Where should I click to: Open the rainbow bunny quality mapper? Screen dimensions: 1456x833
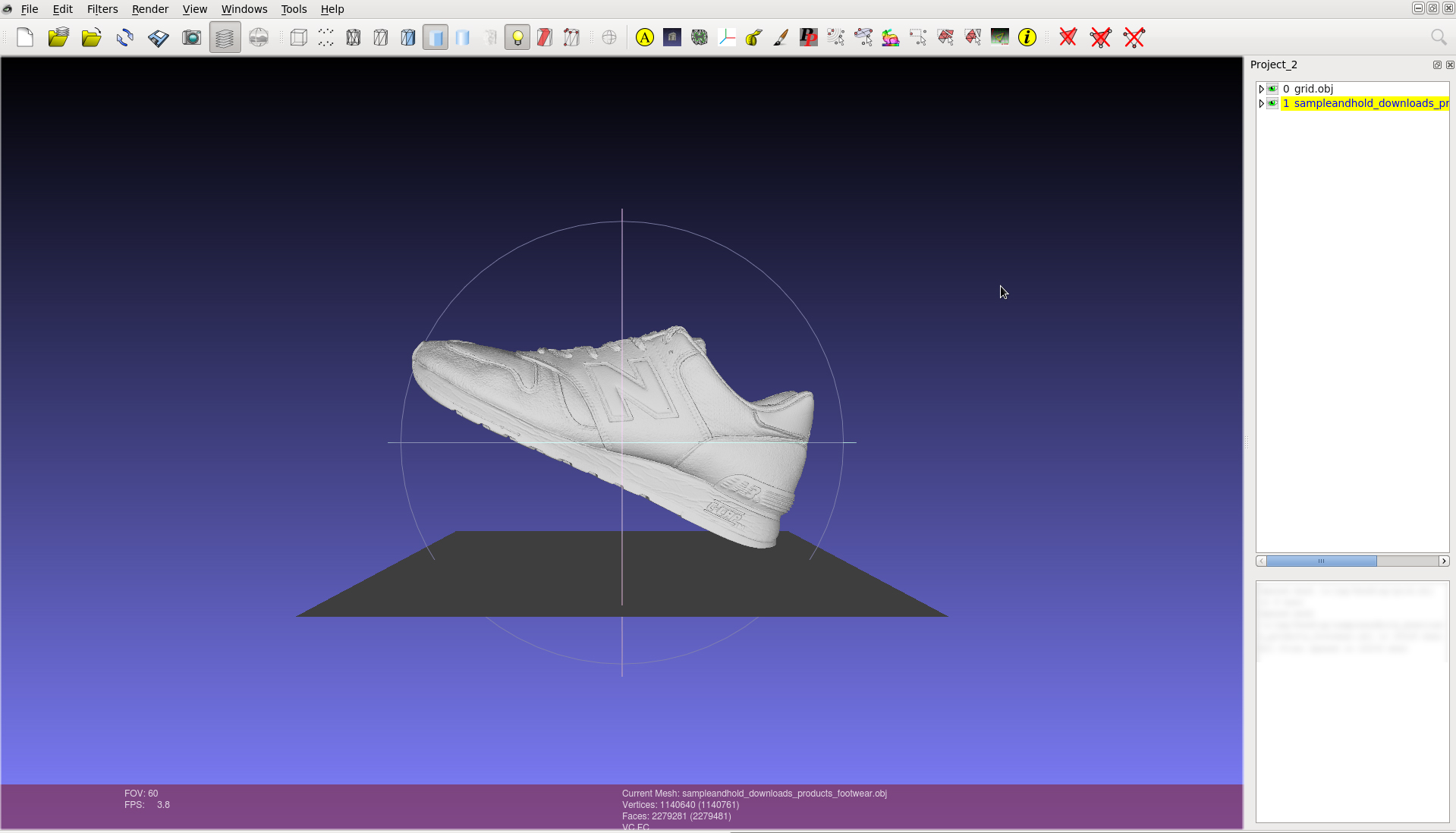pos(891,37)
